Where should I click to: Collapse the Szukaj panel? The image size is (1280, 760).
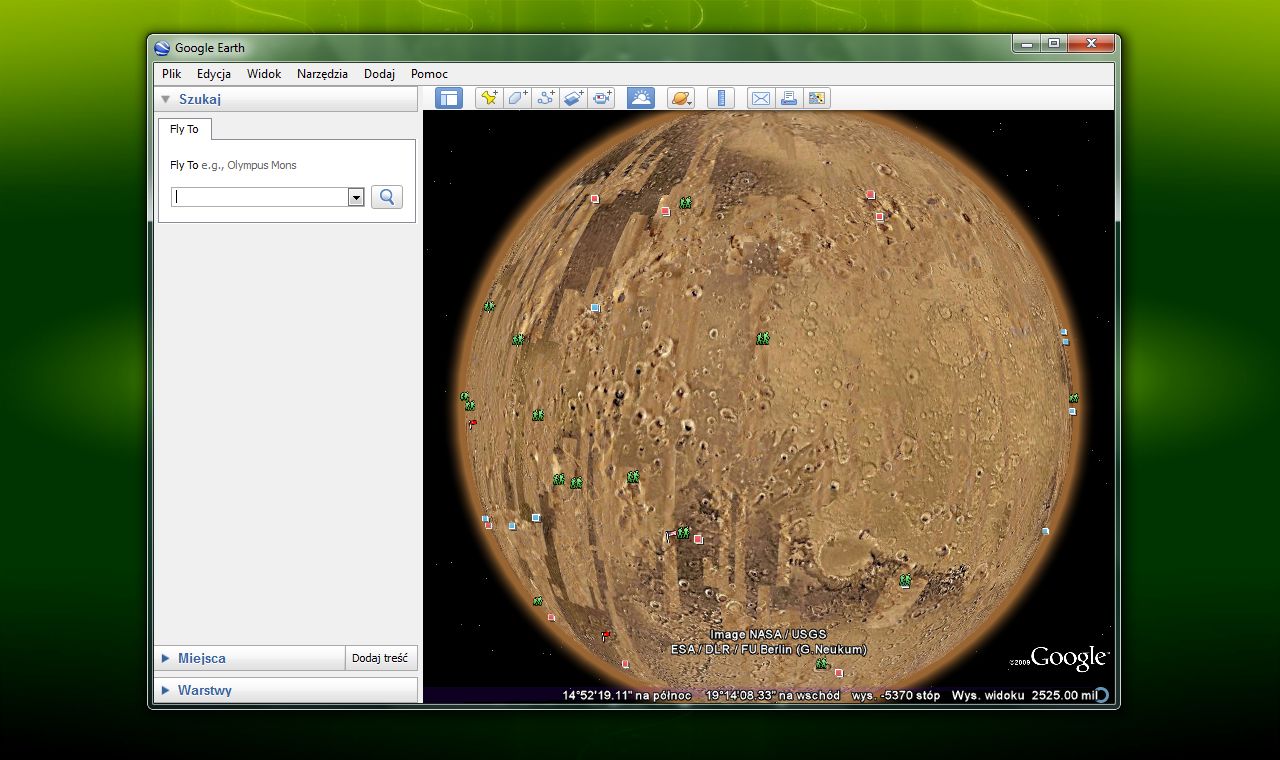coord(166,99)
